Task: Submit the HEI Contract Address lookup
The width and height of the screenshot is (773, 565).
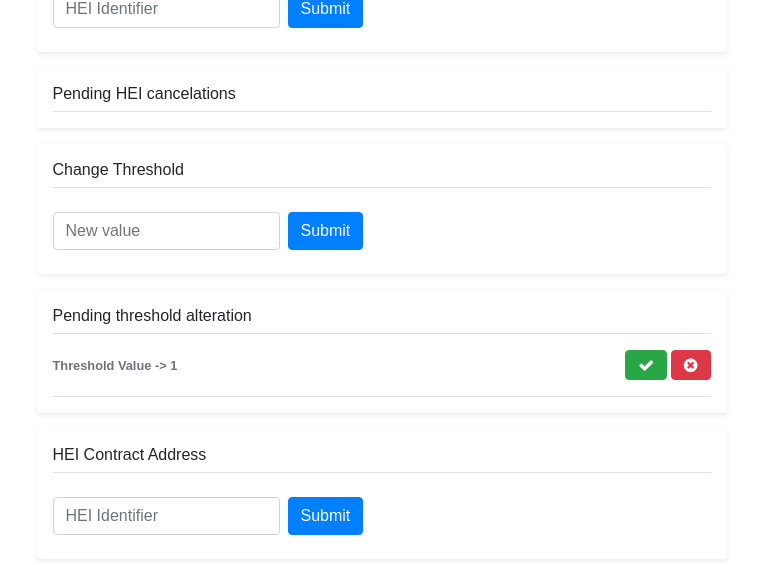Action: pyautogui.click(x=325, y=516)
